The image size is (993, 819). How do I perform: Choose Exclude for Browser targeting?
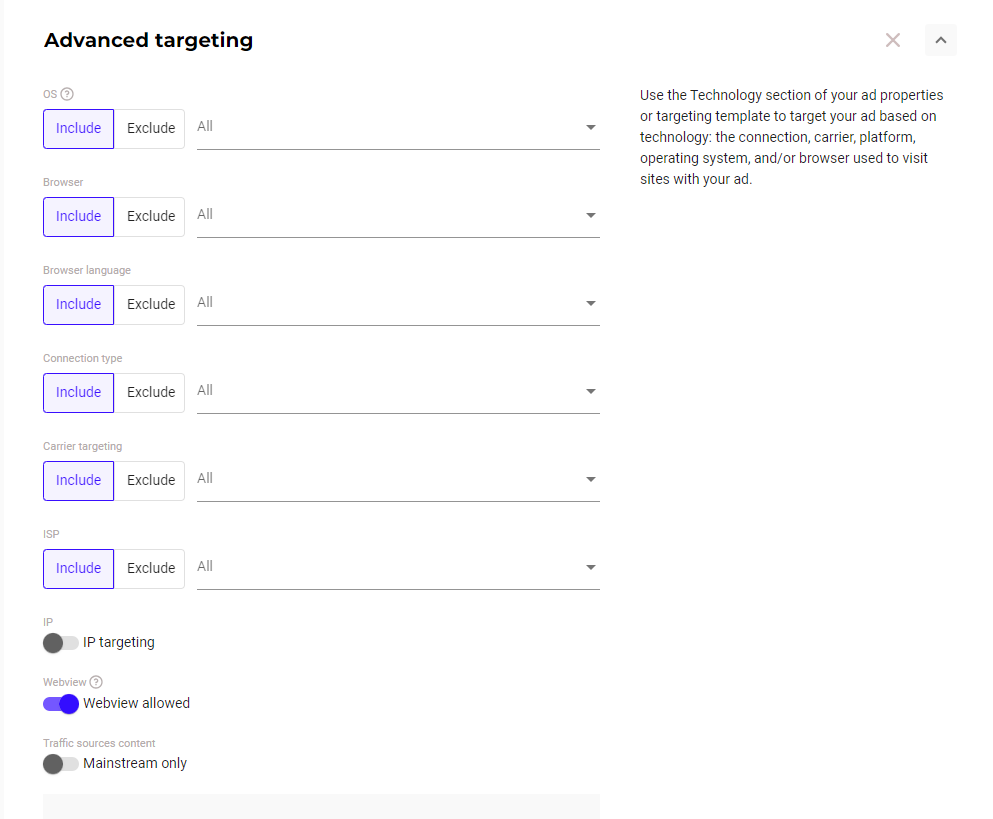click(x=150, y=216)
